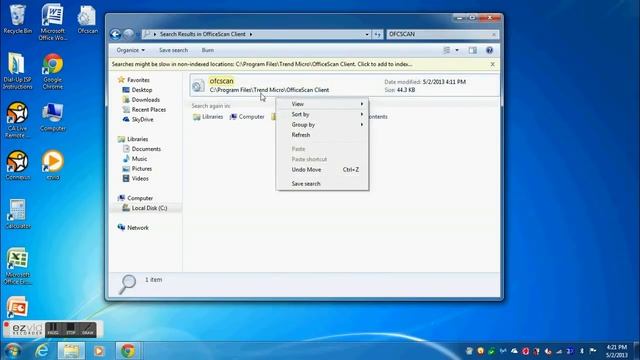Refresh the Explorer address bar
640x360 pixels.
point(378,34)
